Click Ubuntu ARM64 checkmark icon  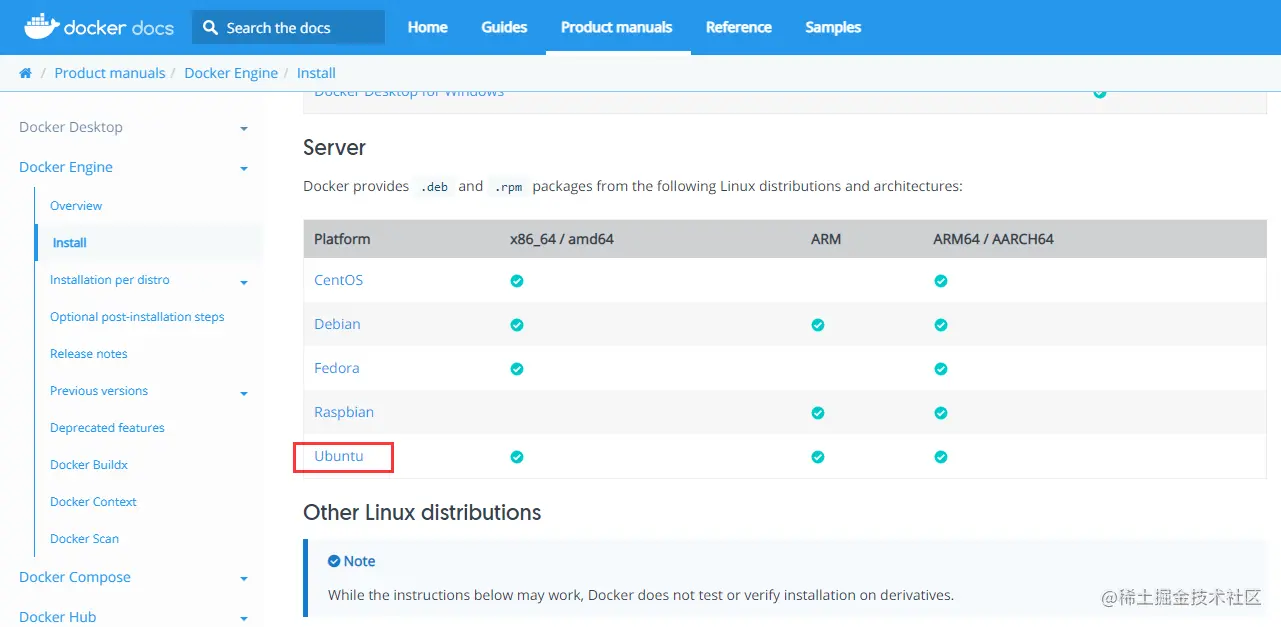tap(941, 457)
